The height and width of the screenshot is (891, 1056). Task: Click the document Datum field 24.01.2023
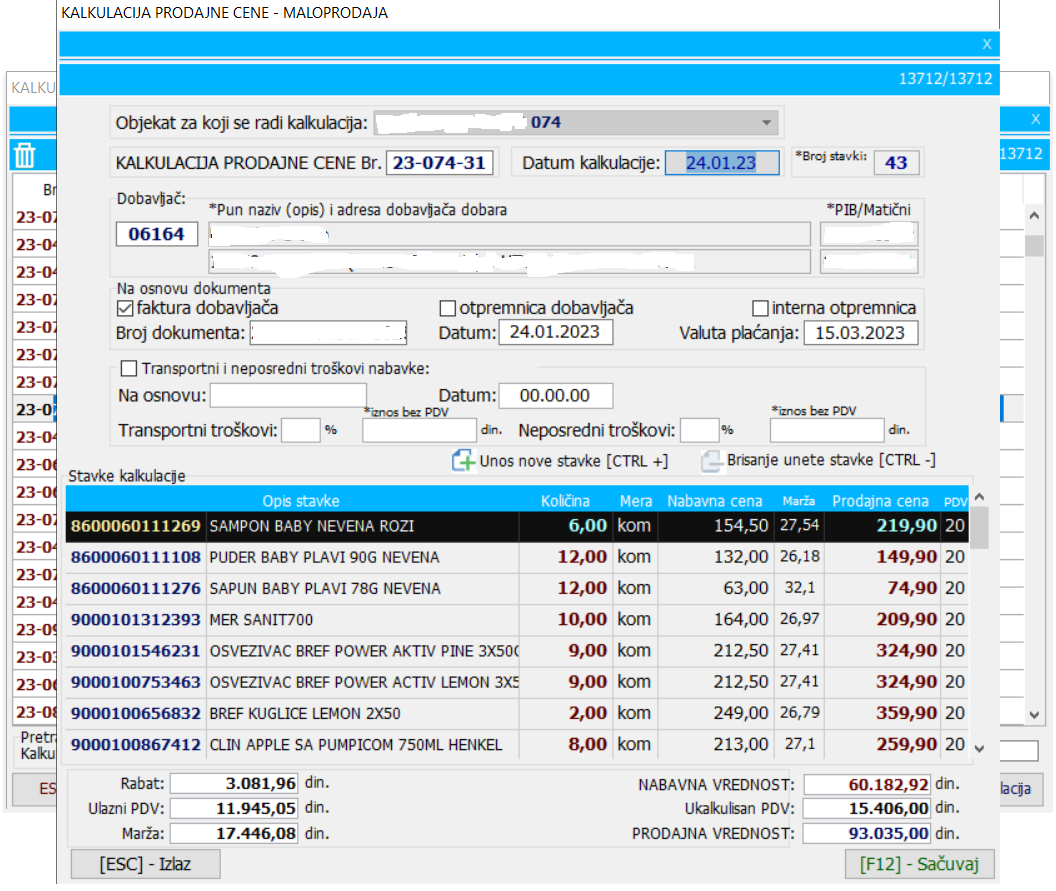(x=556, y=333)
